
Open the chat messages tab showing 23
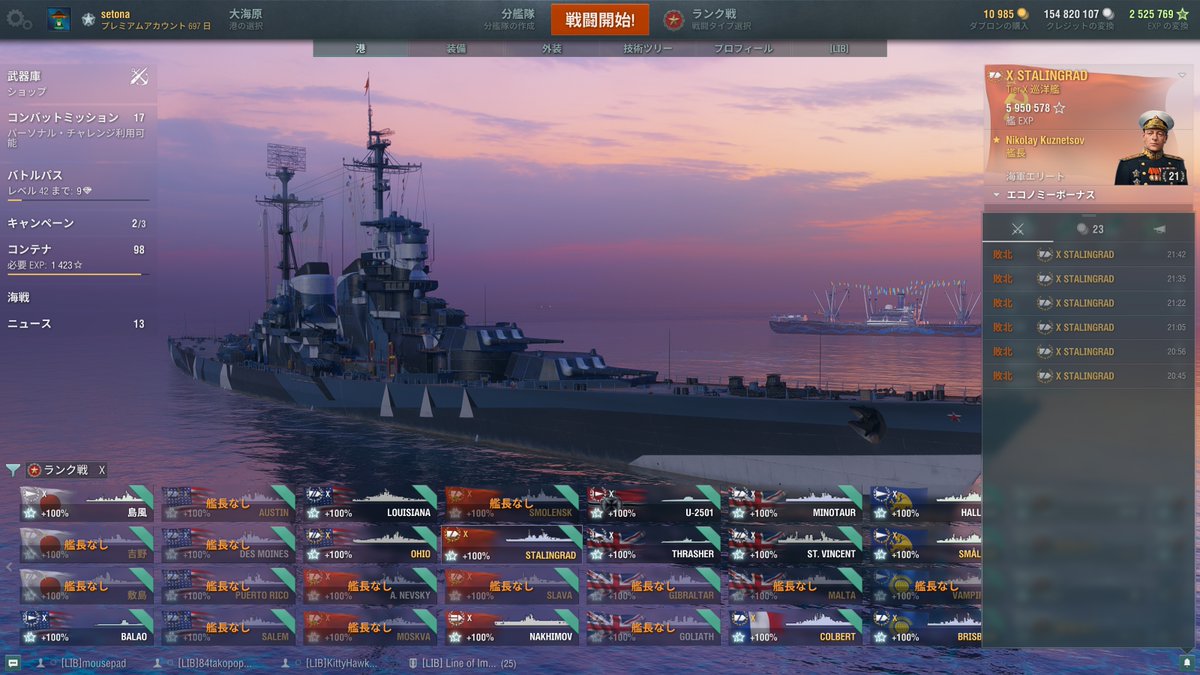tap(1090, 229)
